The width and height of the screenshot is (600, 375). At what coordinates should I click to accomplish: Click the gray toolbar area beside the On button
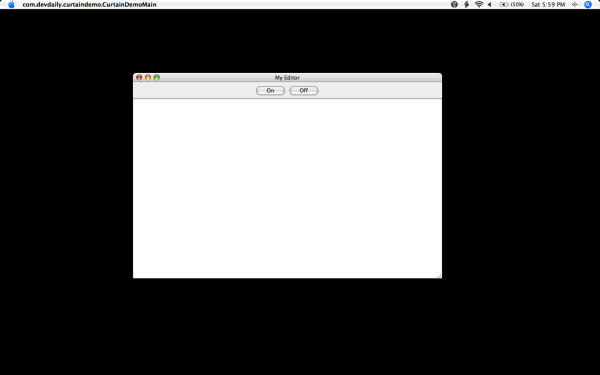194,91
